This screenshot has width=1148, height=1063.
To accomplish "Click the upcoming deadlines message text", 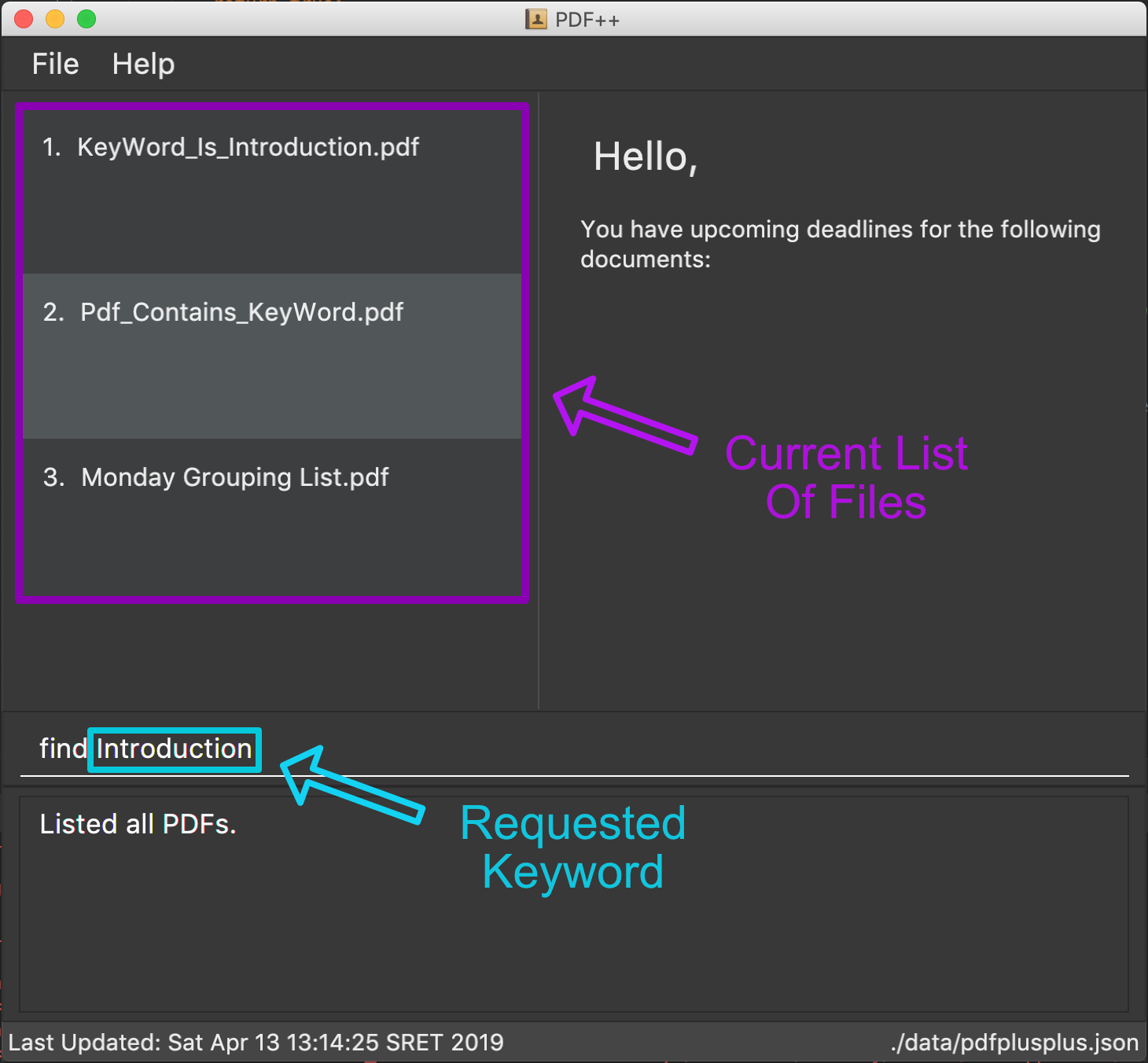I will (x=840, y=244).
